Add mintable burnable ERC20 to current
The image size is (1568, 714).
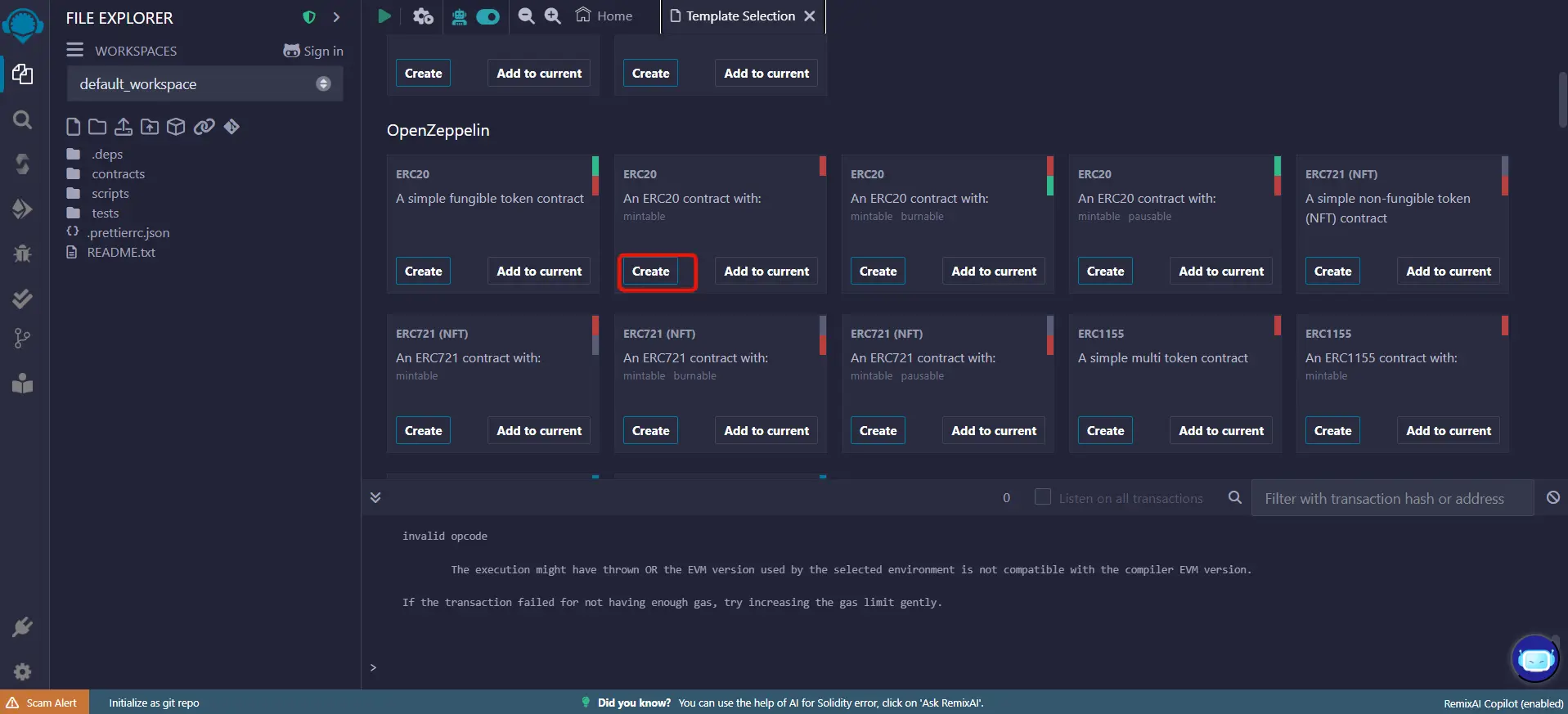(x=994, y=271)
